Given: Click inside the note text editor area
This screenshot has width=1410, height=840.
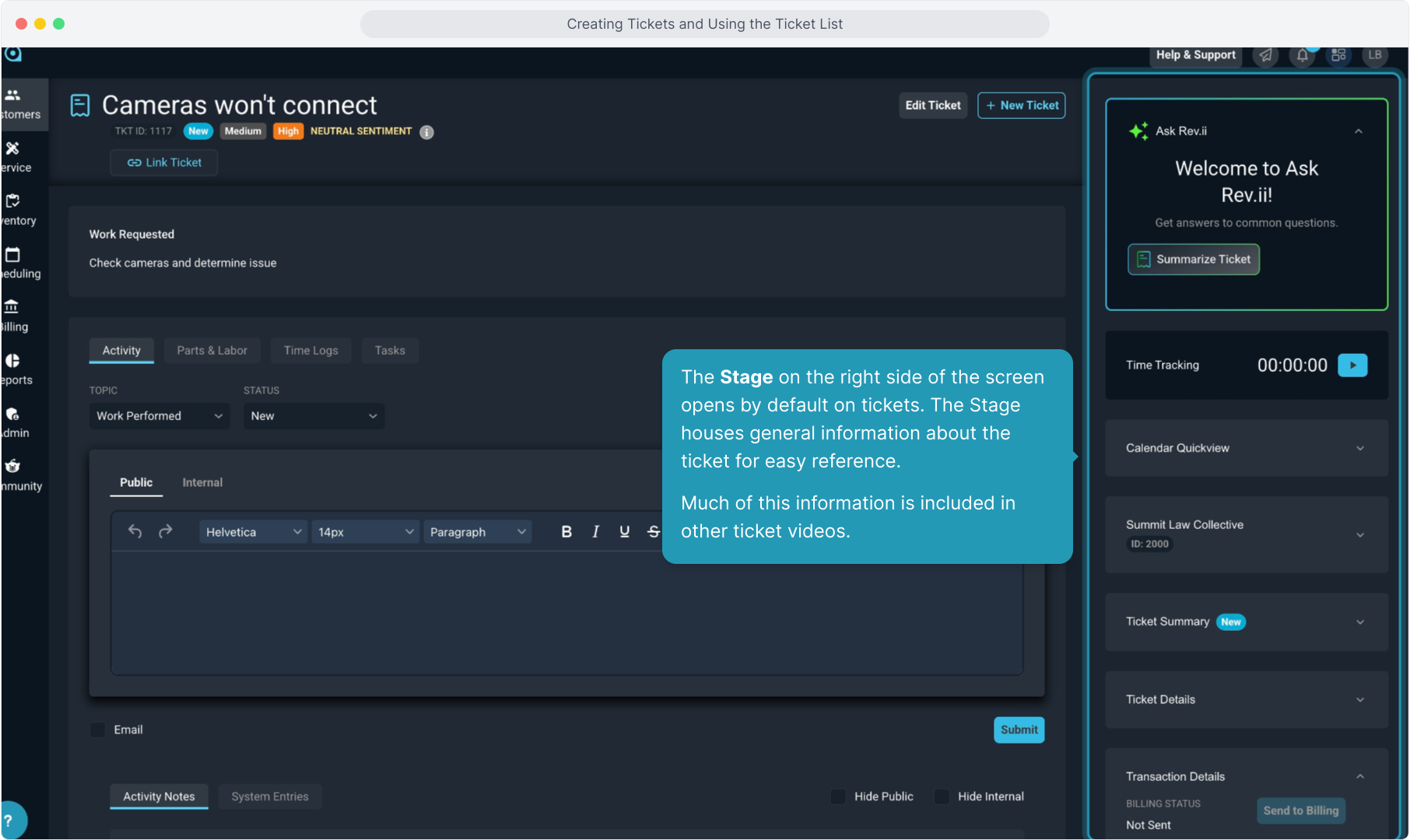Looking at the screenshot, I should tap(389, 614).
